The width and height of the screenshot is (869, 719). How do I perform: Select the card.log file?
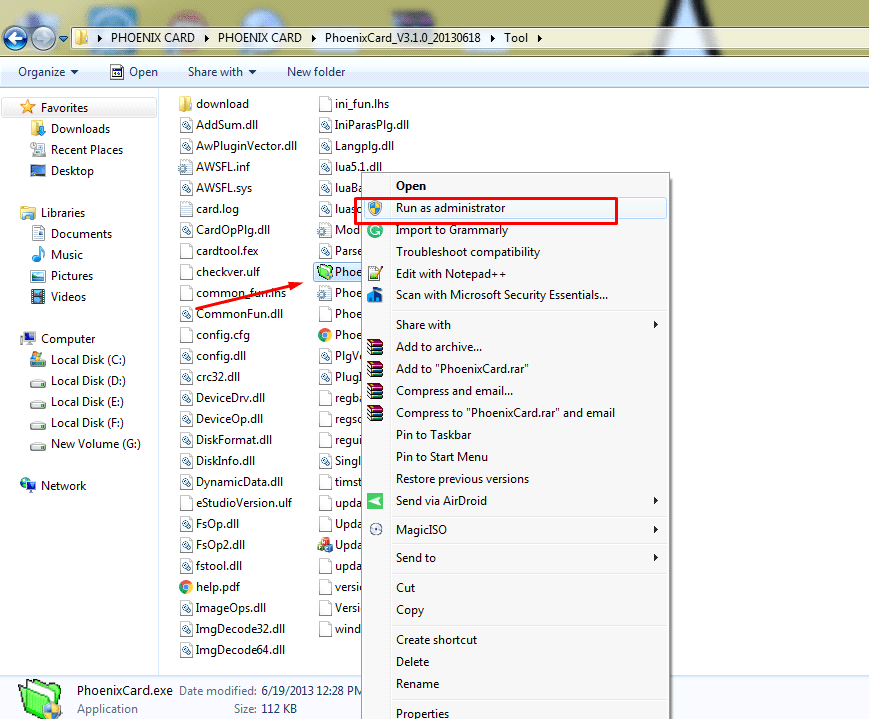coord(217,209)
